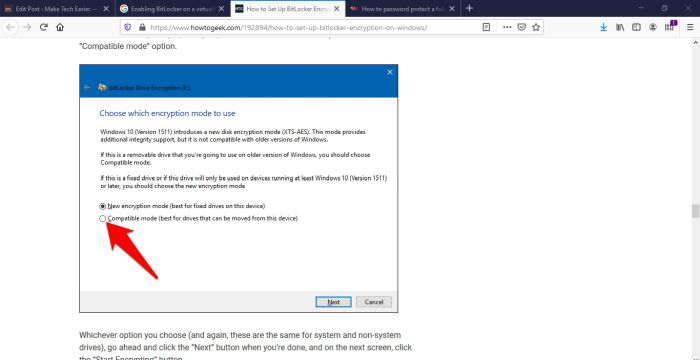Image resolution: width=700 pixels, height=360 pixels.
Task: Click Next button in BitLocker dialog
Action: [333, 302]
